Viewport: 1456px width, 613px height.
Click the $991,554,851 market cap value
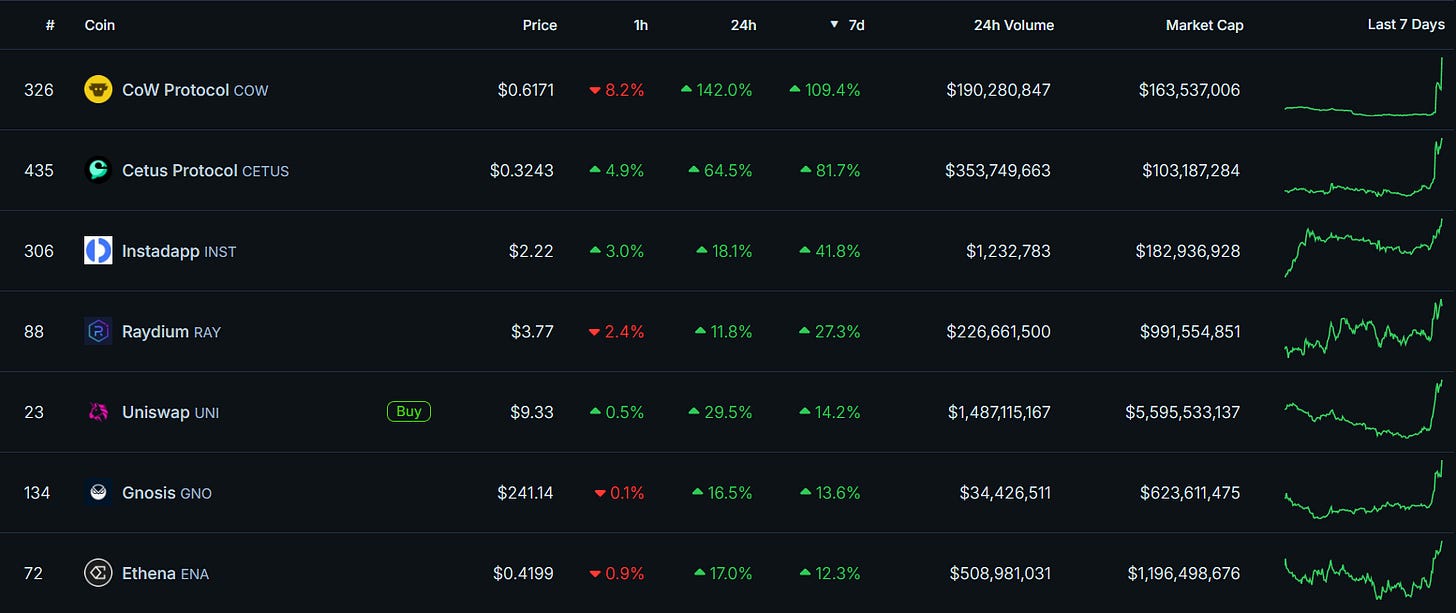[x=1190, y=331]
